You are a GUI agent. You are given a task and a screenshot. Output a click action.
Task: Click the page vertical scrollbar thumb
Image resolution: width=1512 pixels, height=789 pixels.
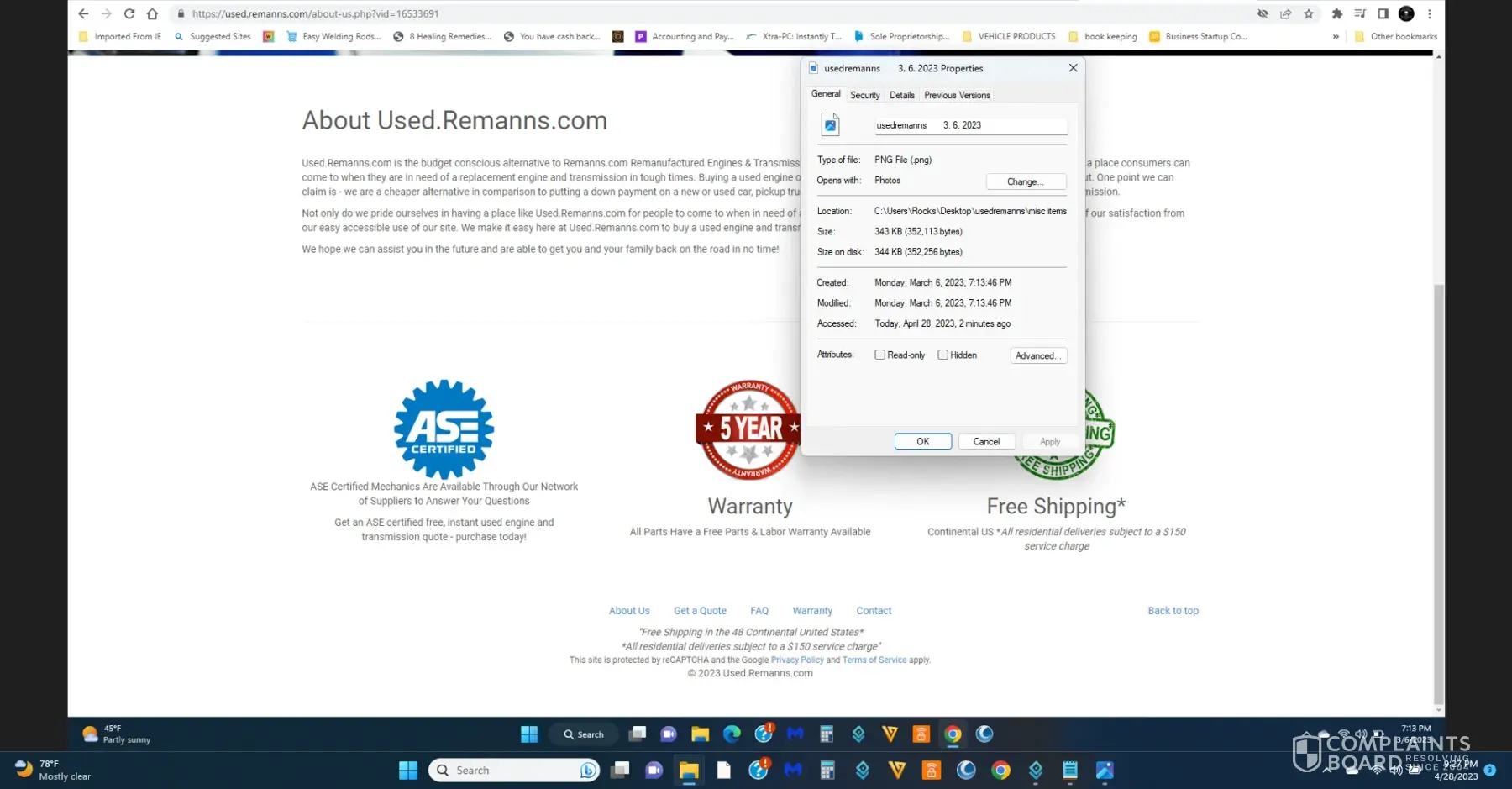pyautogui.click(x=1439, y=495)
